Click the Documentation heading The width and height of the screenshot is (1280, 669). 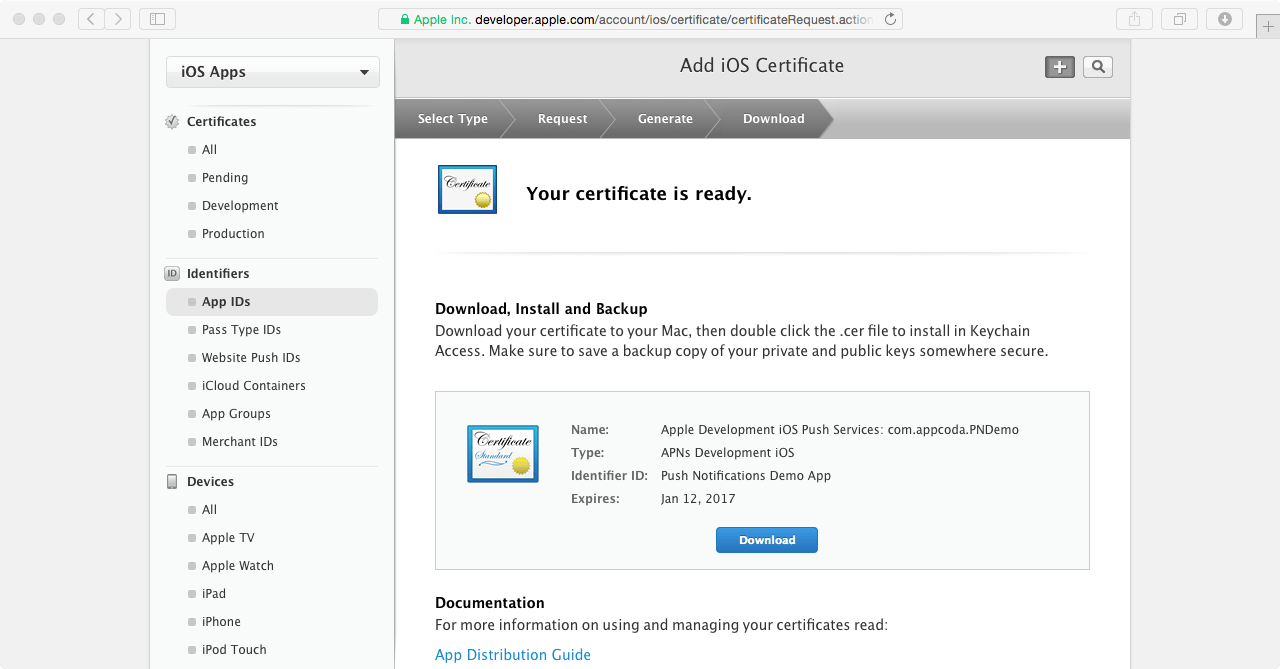coord(490,603)
